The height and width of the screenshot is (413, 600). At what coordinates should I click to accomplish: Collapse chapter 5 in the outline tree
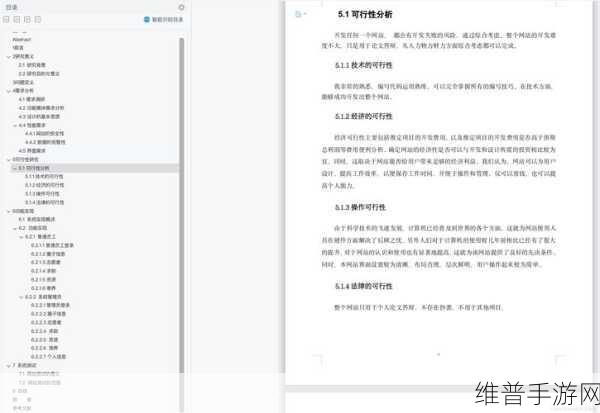pos(9,160)
